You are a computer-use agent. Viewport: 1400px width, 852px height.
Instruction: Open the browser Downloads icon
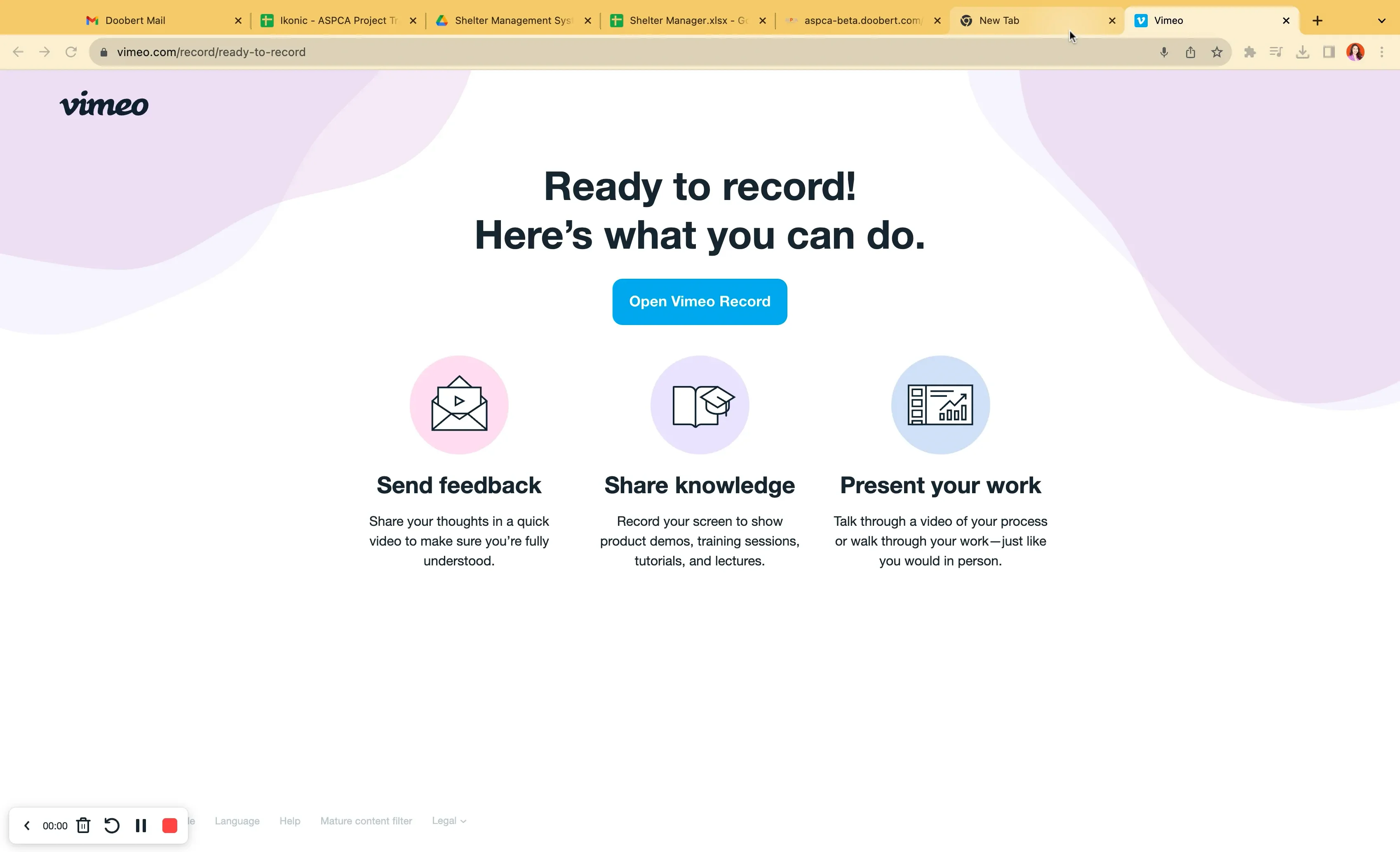pos(1303,52)
